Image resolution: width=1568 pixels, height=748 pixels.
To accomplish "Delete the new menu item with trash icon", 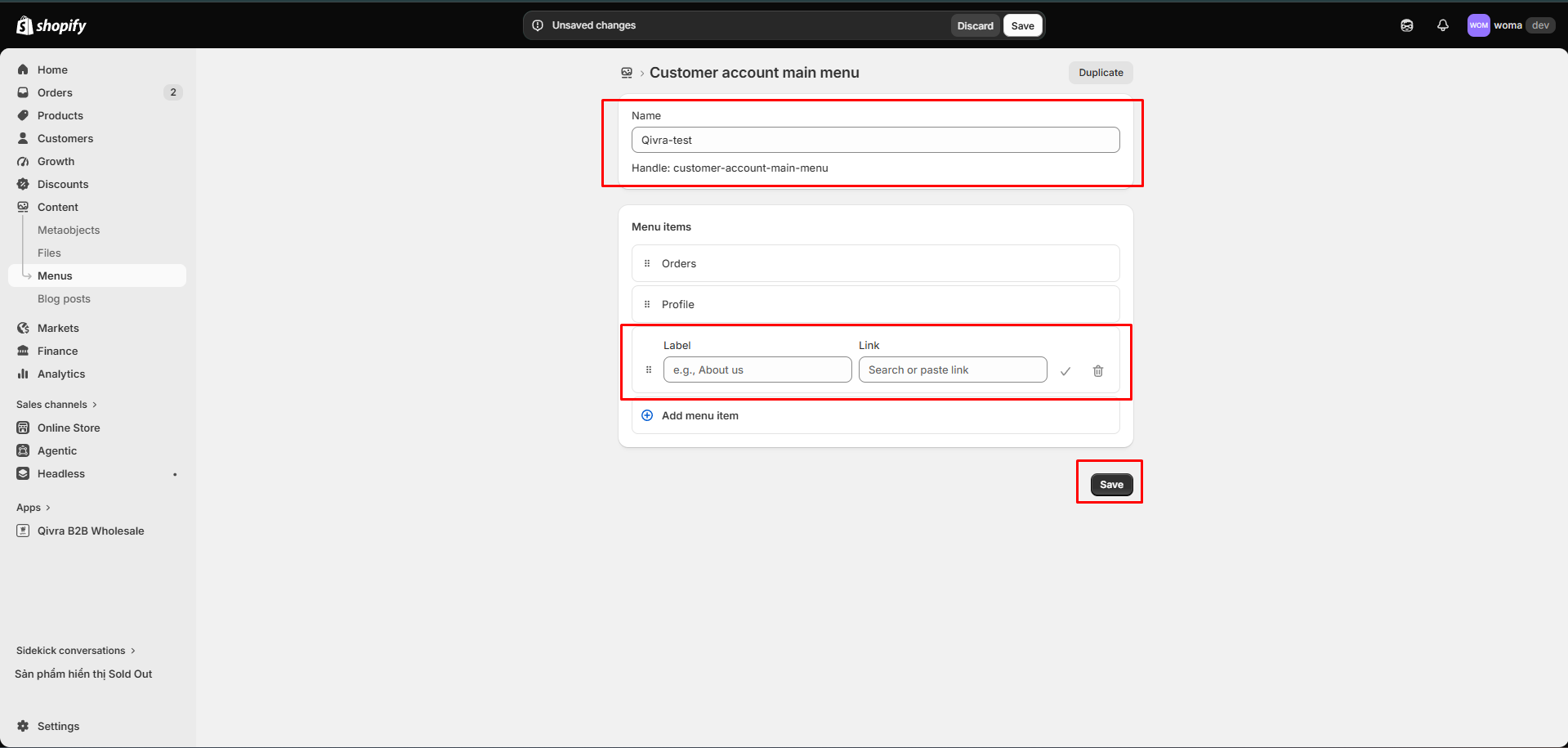I will [1098, 371].
